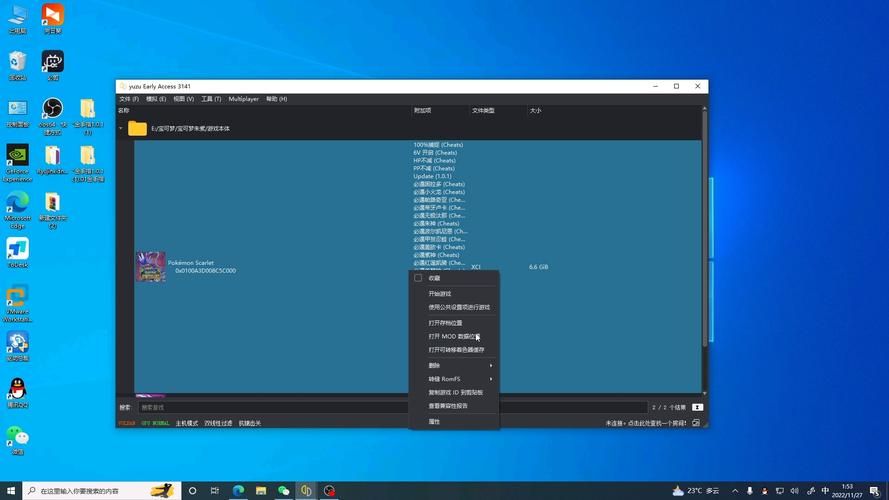Open WeChat from the taskbar

point(283,491)
